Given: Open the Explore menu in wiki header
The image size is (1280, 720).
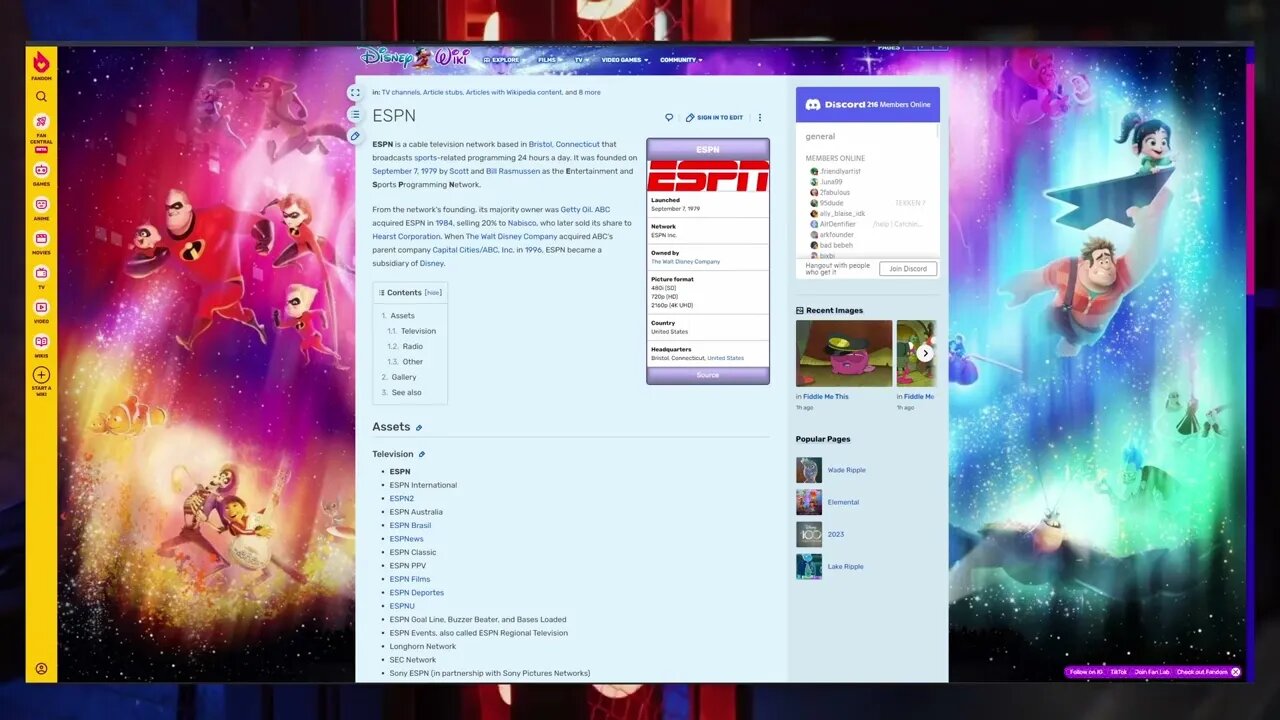Looking at the screenshot, I should (502, 60).
